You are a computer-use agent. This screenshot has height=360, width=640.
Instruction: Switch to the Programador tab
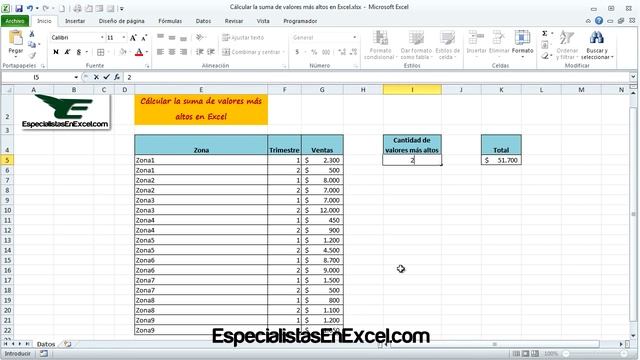point(300,21)
